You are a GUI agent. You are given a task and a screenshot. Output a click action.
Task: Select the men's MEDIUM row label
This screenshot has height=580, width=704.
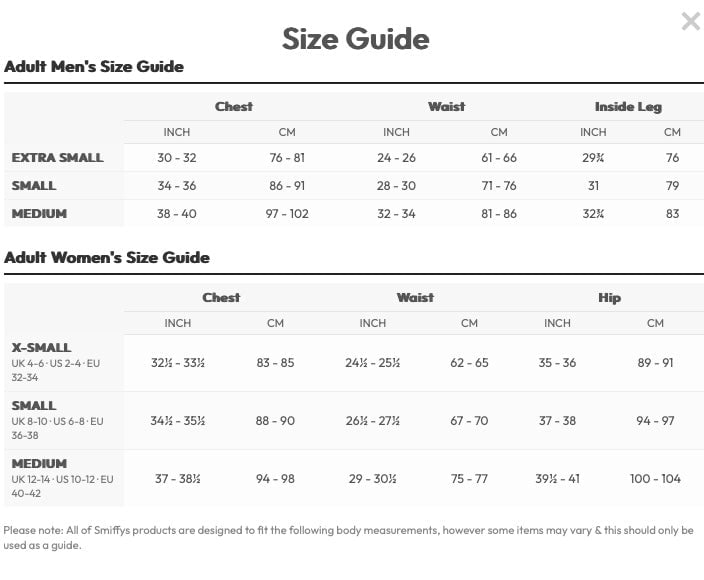click(39, 214)
